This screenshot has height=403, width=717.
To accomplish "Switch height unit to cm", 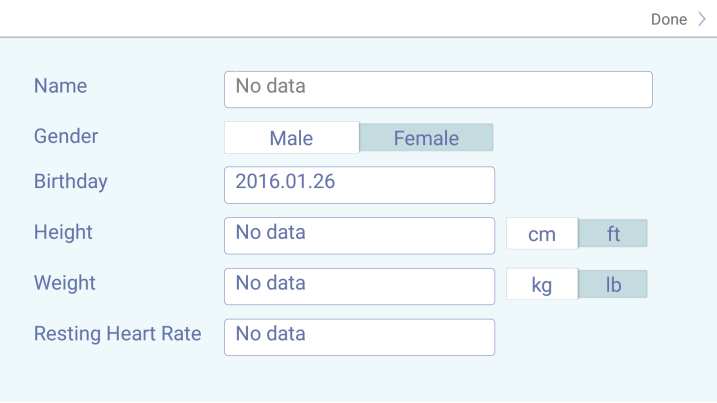I will [x=542, y=234].
